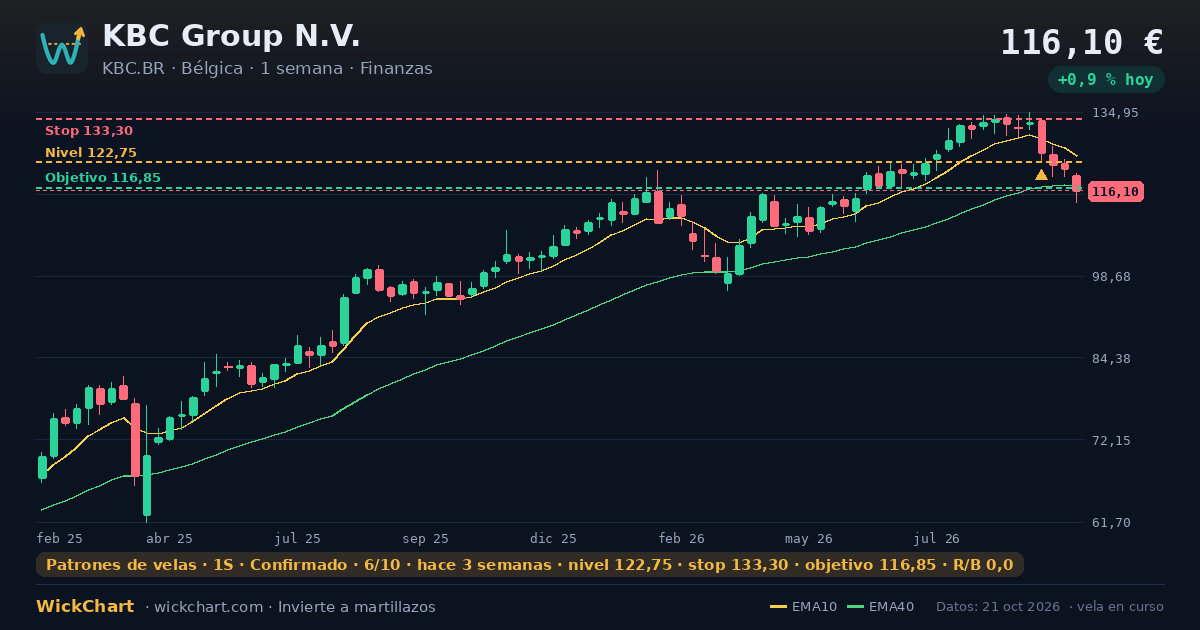Click the yellow EMA10 legend line swatch

point(778,607)
